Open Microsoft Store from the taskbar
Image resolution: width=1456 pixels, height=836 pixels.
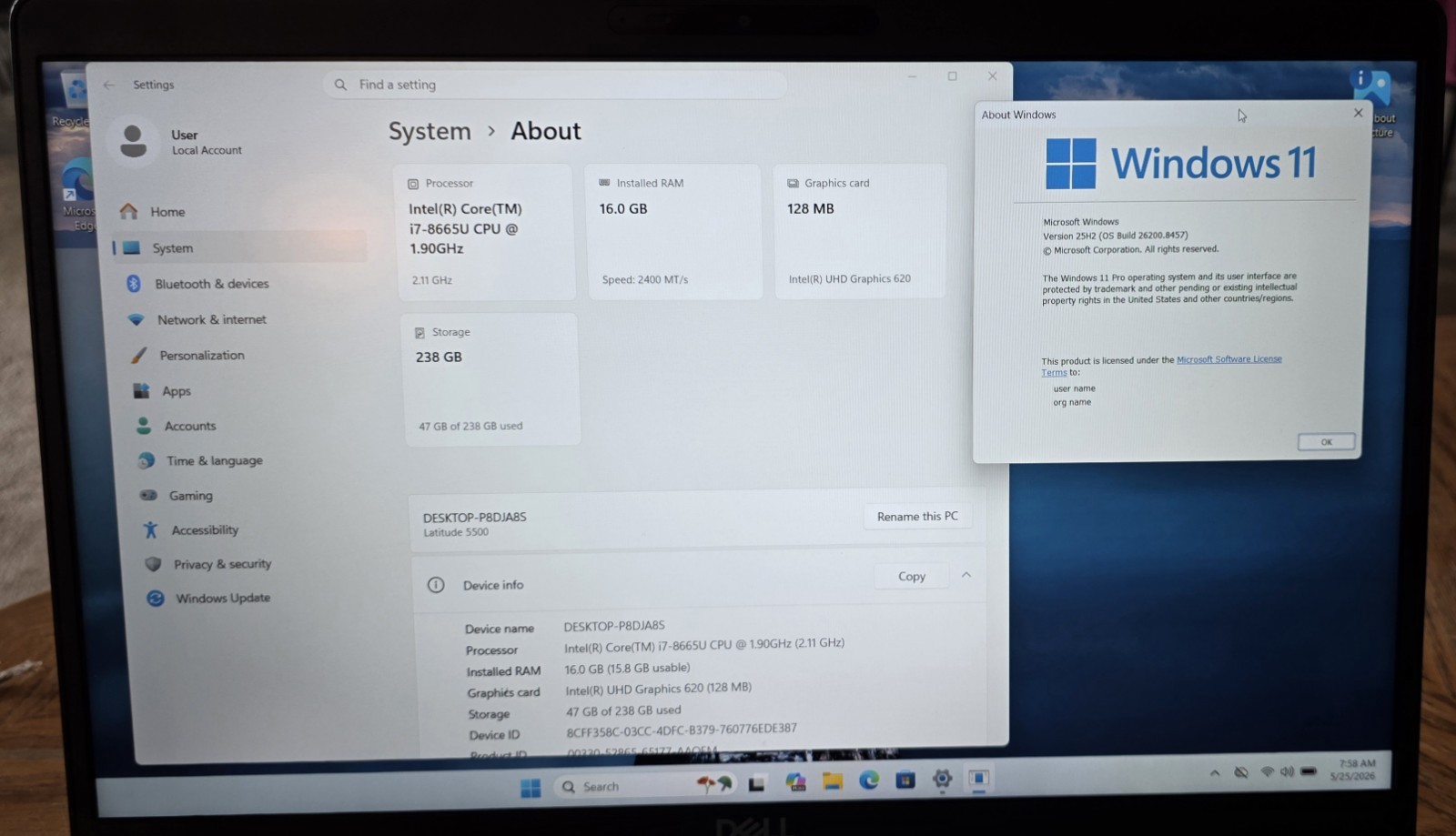pos(905,780)
